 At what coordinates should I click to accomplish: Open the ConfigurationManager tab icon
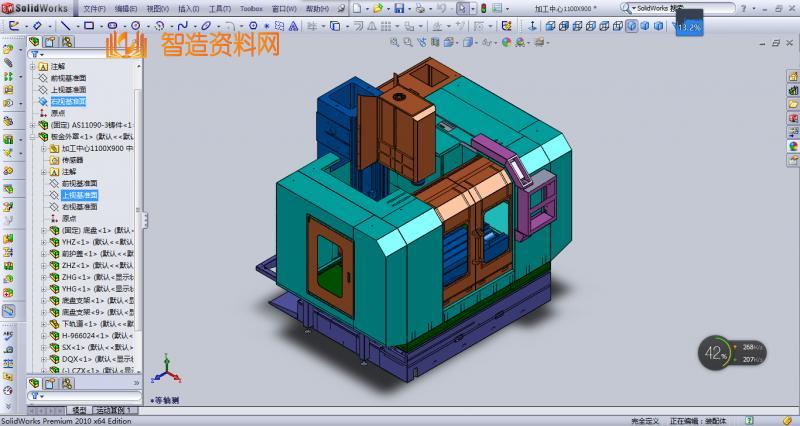tap(67, 42)
